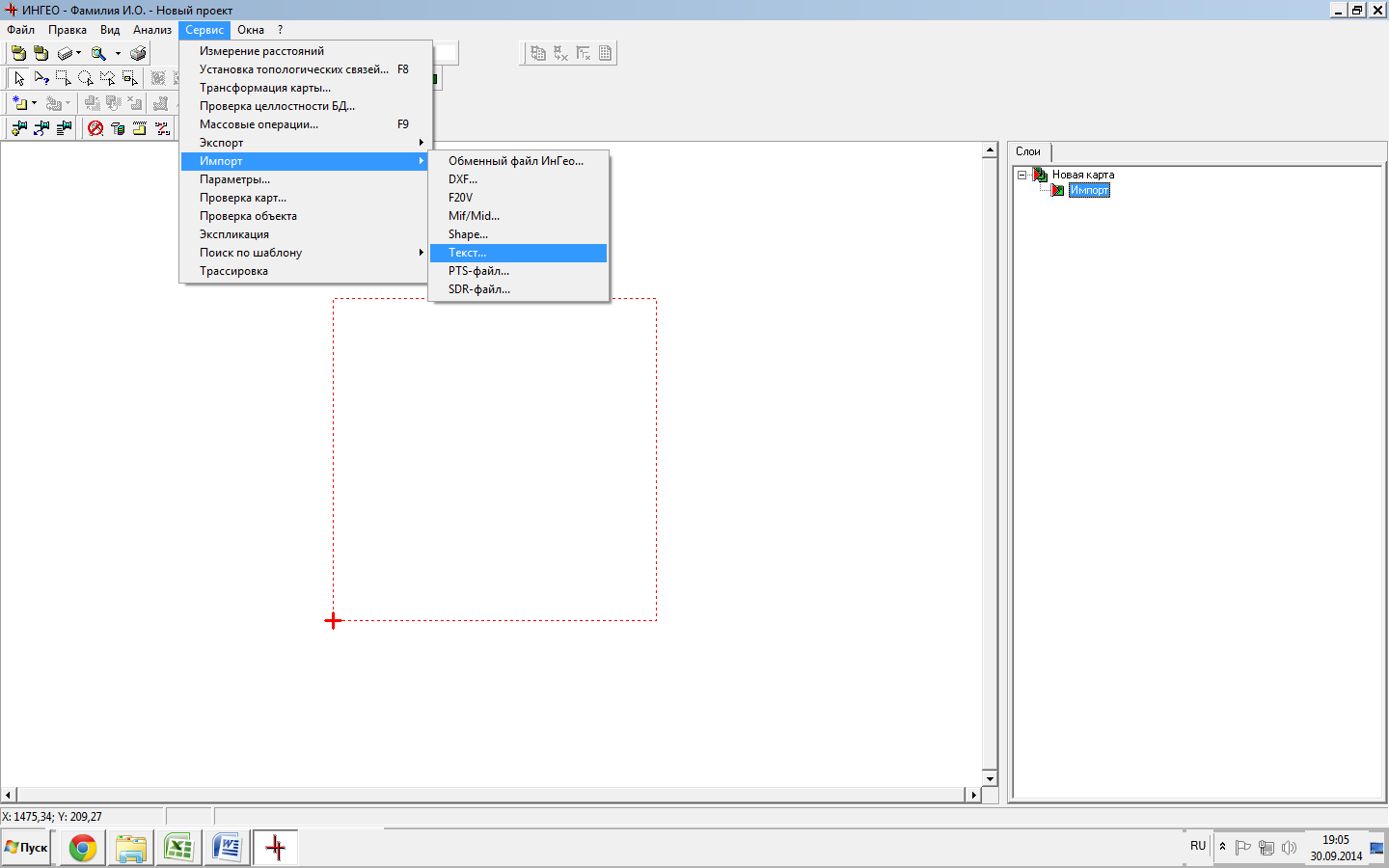
Task: Open the Файл menu
Action: click(x=20, y=30)
